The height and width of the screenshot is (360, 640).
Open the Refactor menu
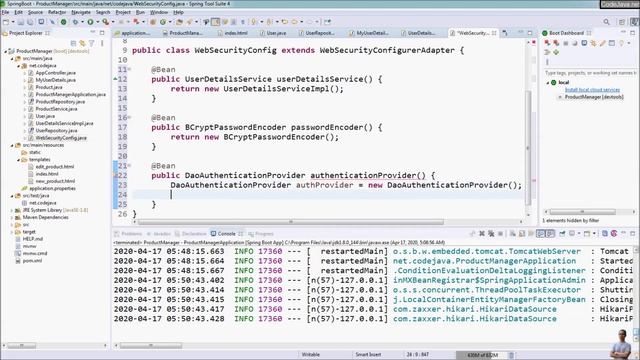[x=57, y=12]
